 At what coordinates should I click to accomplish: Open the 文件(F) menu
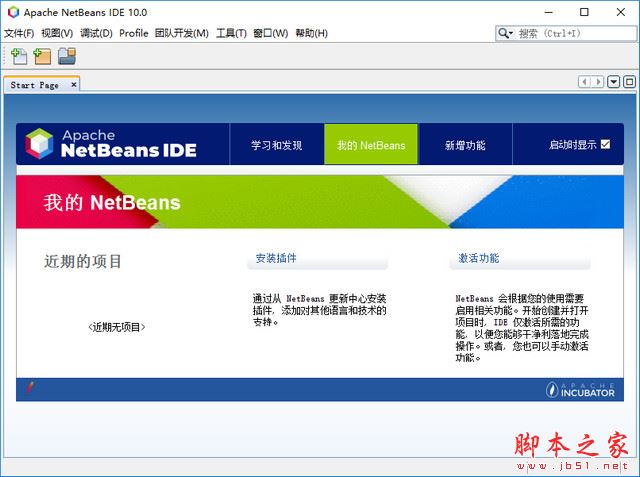[19, 33]
